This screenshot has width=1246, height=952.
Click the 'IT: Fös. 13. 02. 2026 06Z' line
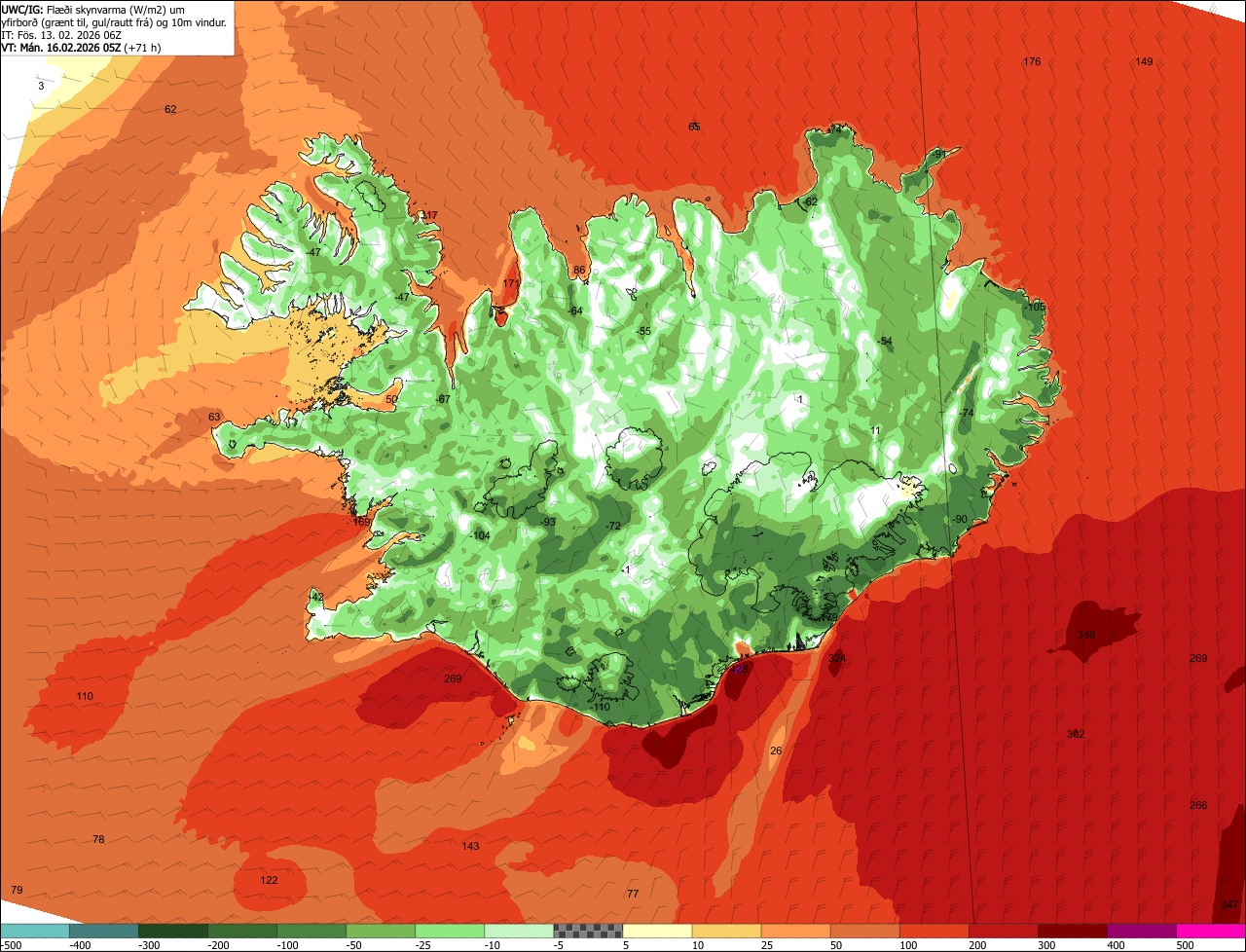coord(63,34)
